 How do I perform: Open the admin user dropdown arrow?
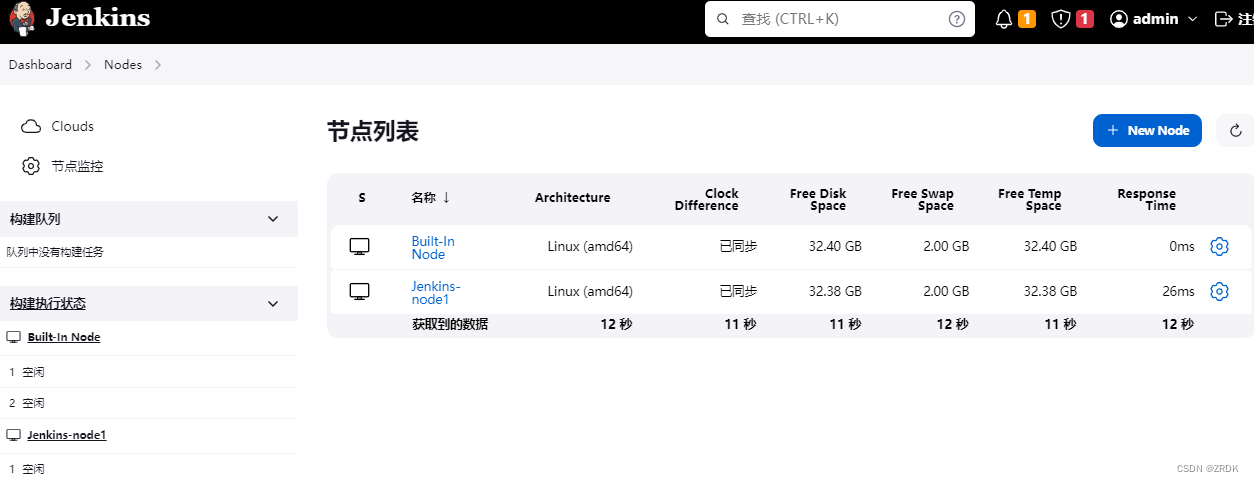1192,19
